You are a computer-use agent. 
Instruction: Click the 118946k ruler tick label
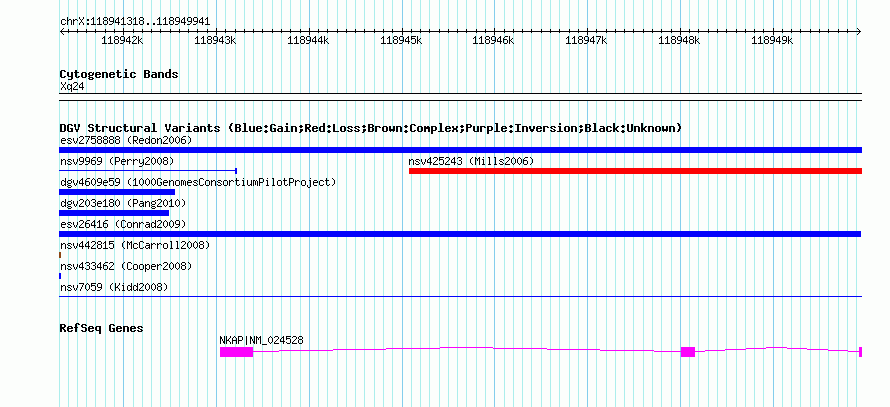pyautogui.click(x=494, y=40)
